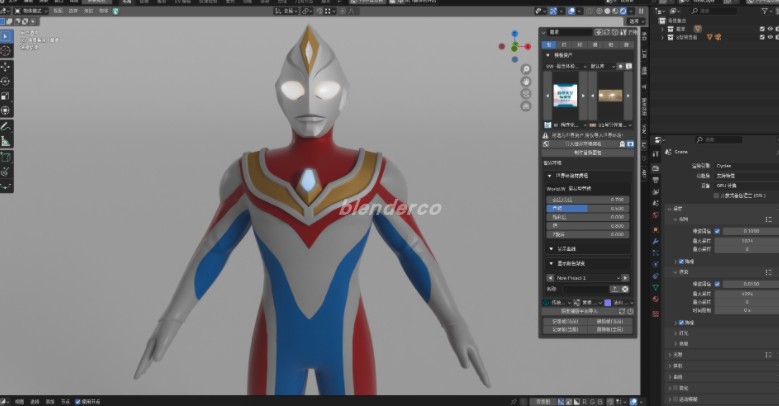Collapse the Sampling panel

pyautogui.click(x=670, y=209)
